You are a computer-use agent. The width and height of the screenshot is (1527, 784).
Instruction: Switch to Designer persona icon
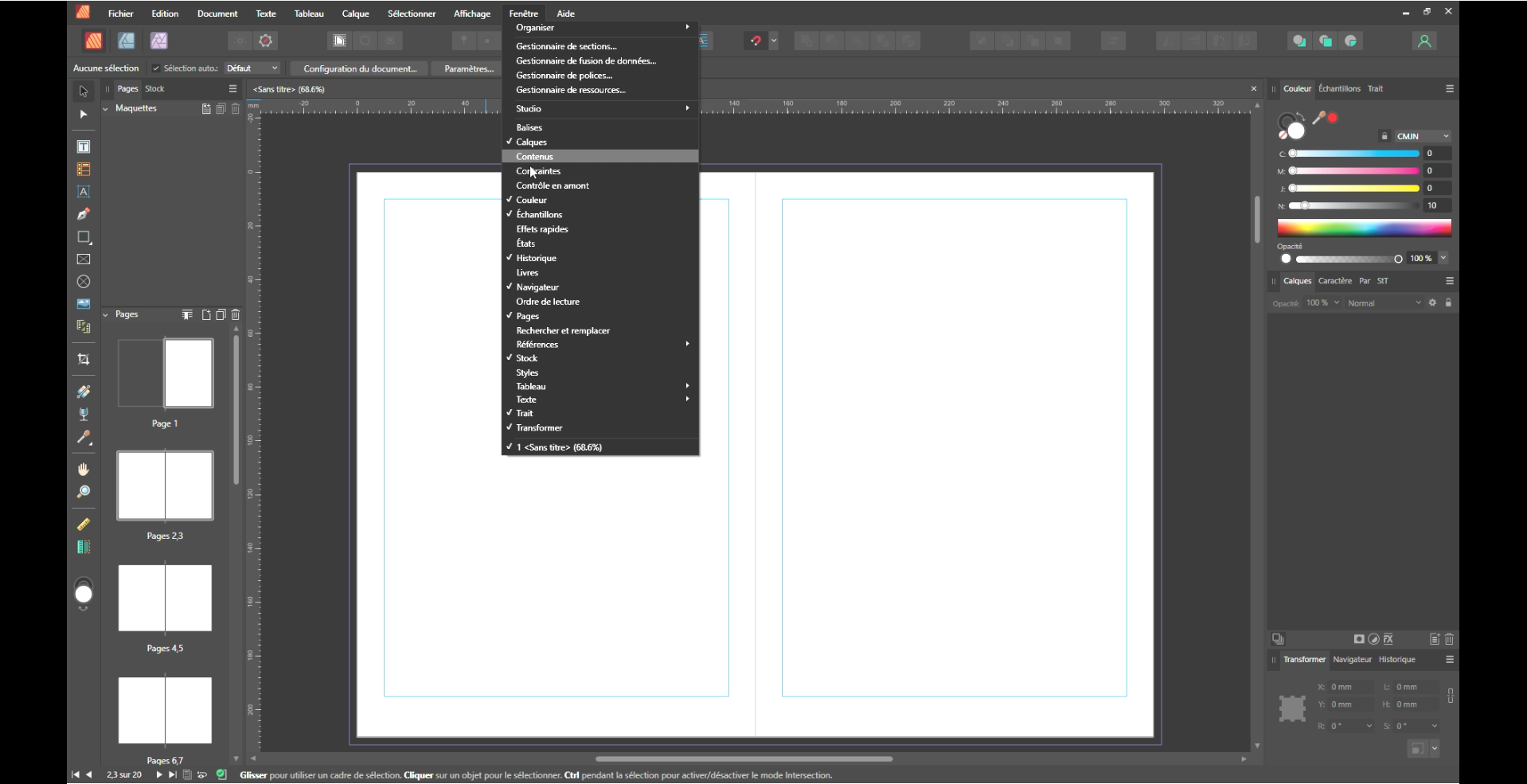[126, 41]
